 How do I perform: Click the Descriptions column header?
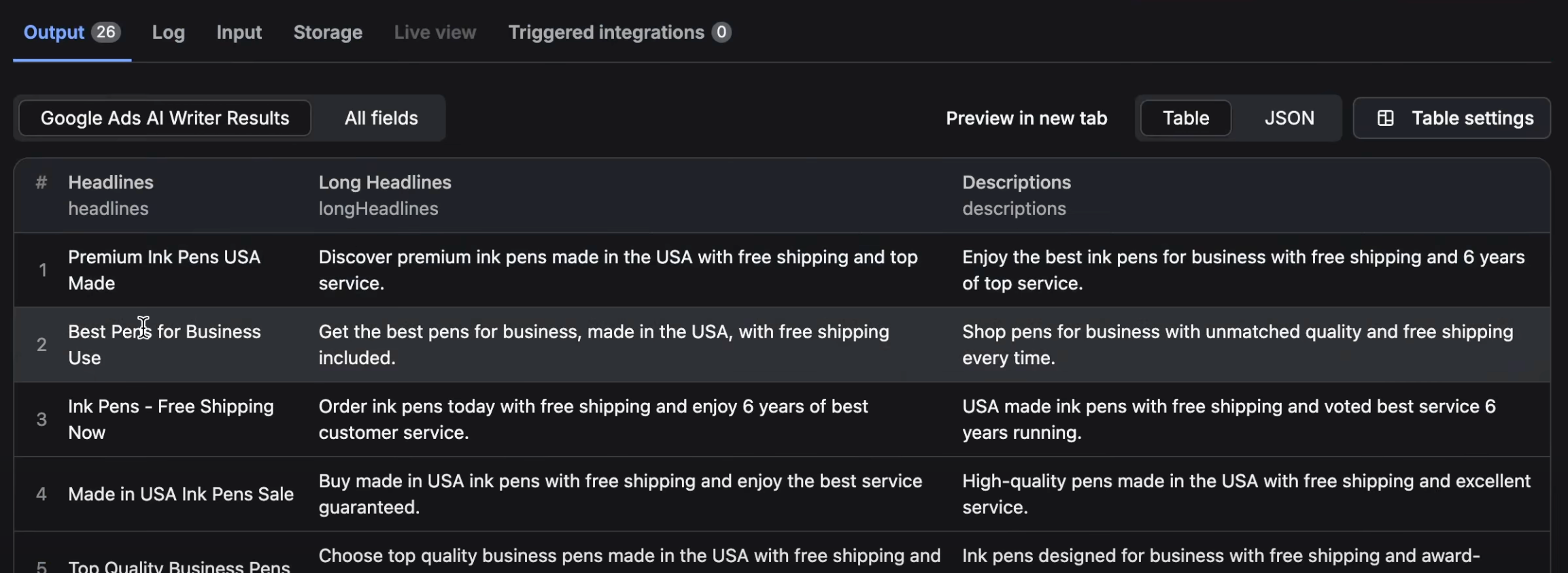click(x=1016, y=182)
